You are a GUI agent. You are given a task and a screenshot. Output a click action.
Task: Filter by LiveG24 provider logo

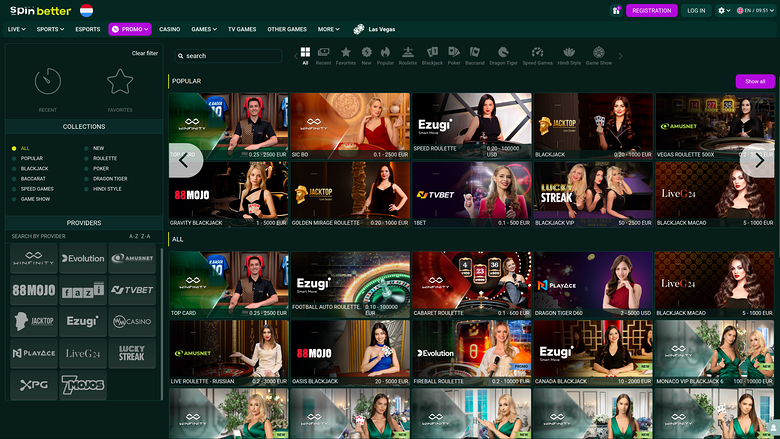coord(83,353)
